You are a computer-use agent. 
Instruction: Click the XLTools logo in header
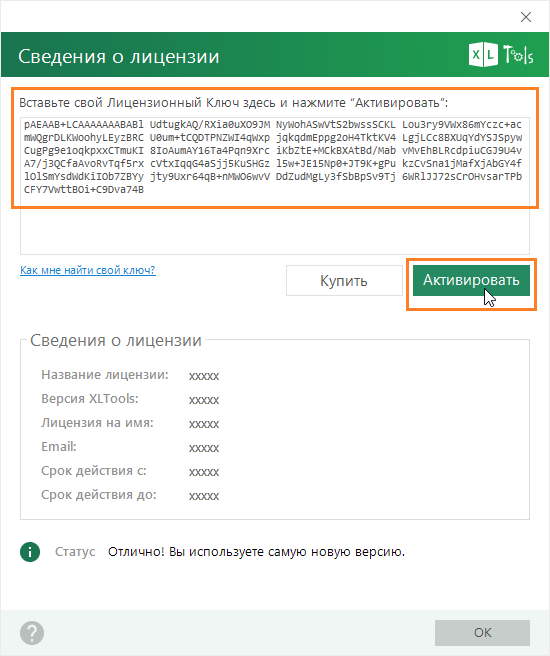pyautogui.click(x=501, y=55)
